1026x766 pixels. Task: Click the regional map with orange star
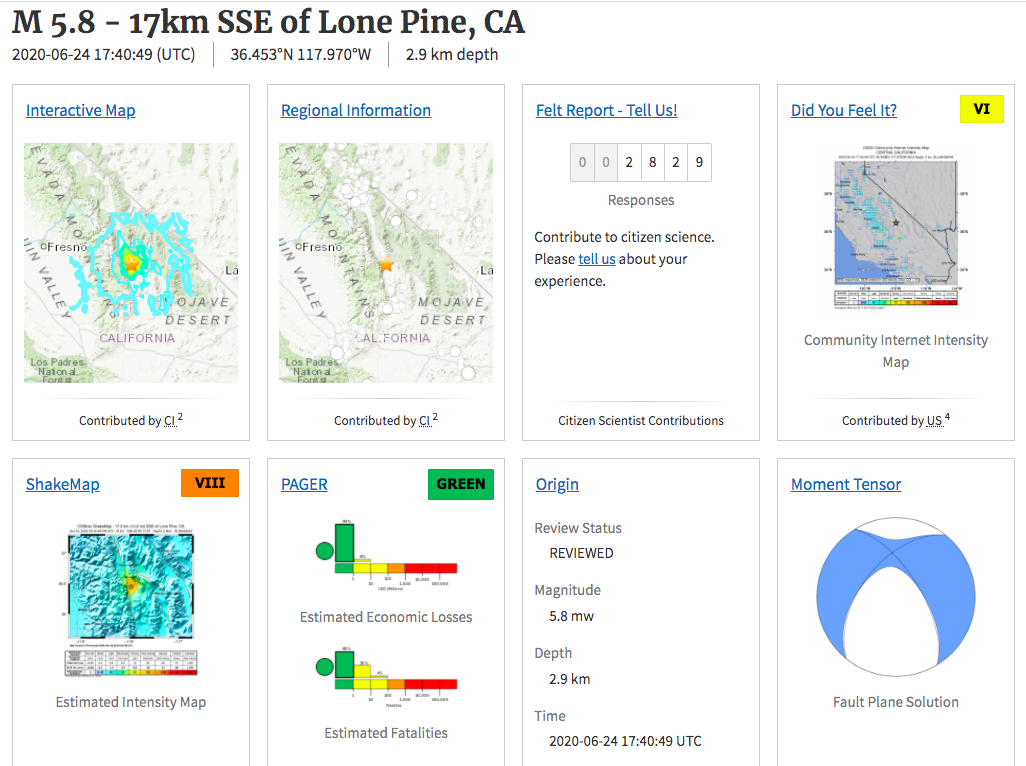coord(386,263)
